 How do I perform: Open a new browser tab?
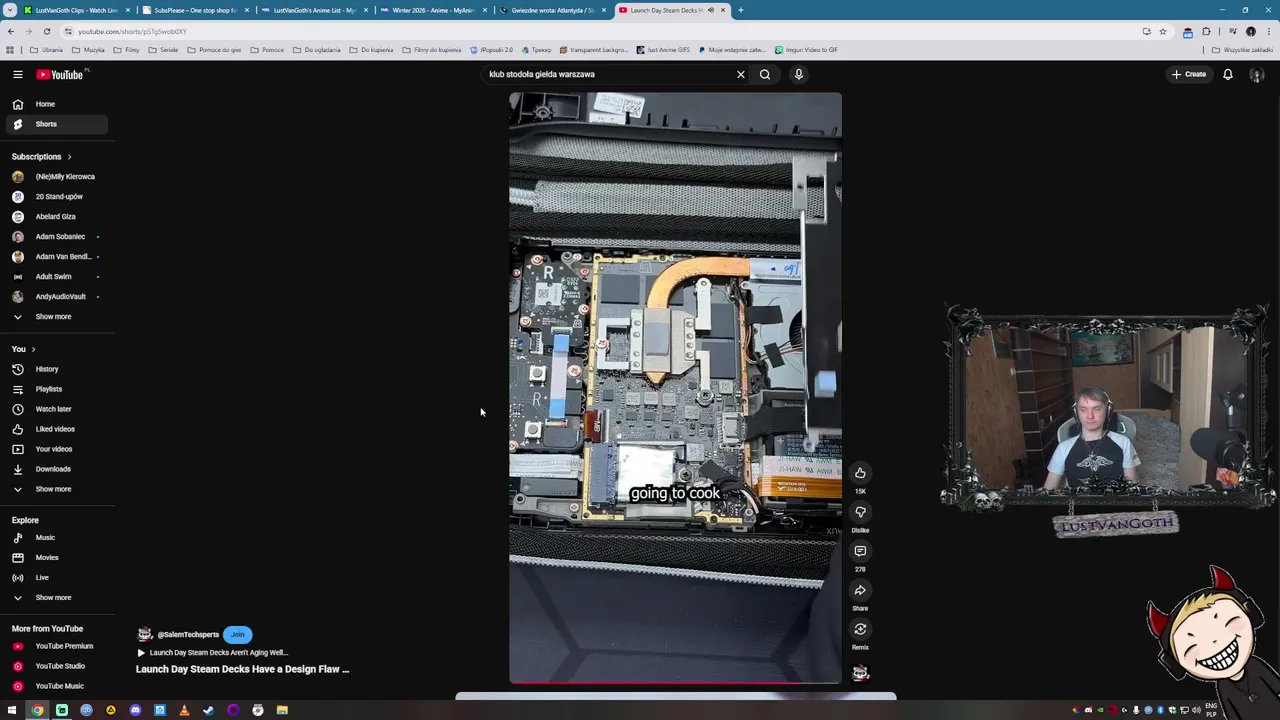(x=740, y=10)
